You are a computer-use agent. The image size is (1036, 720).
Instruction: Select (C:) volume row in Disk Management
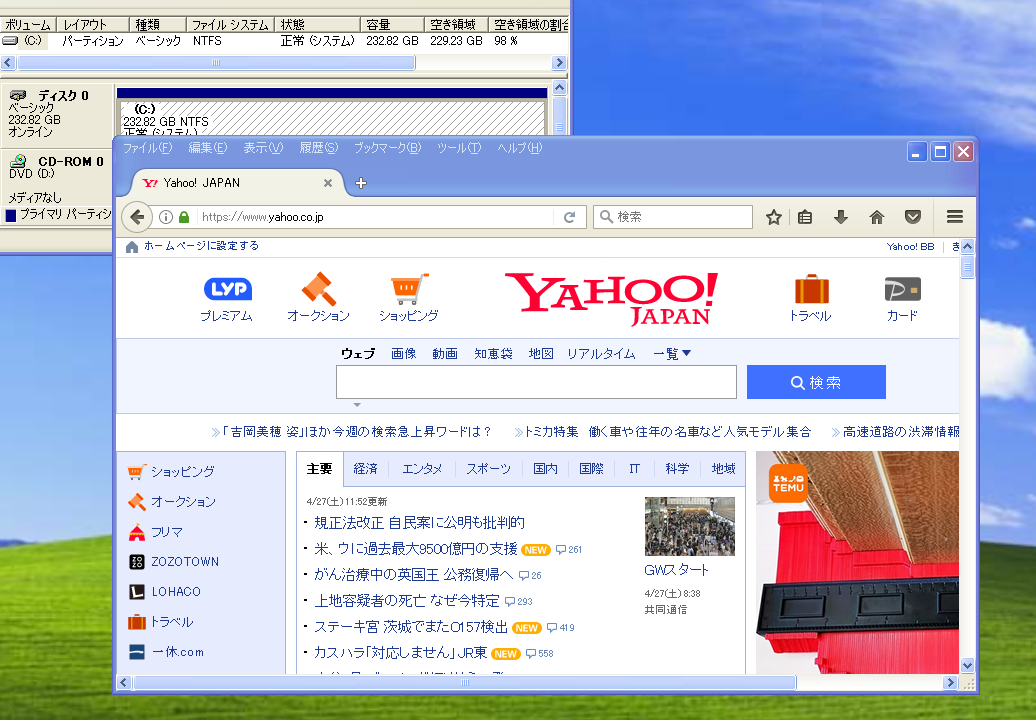coord(284,41)
